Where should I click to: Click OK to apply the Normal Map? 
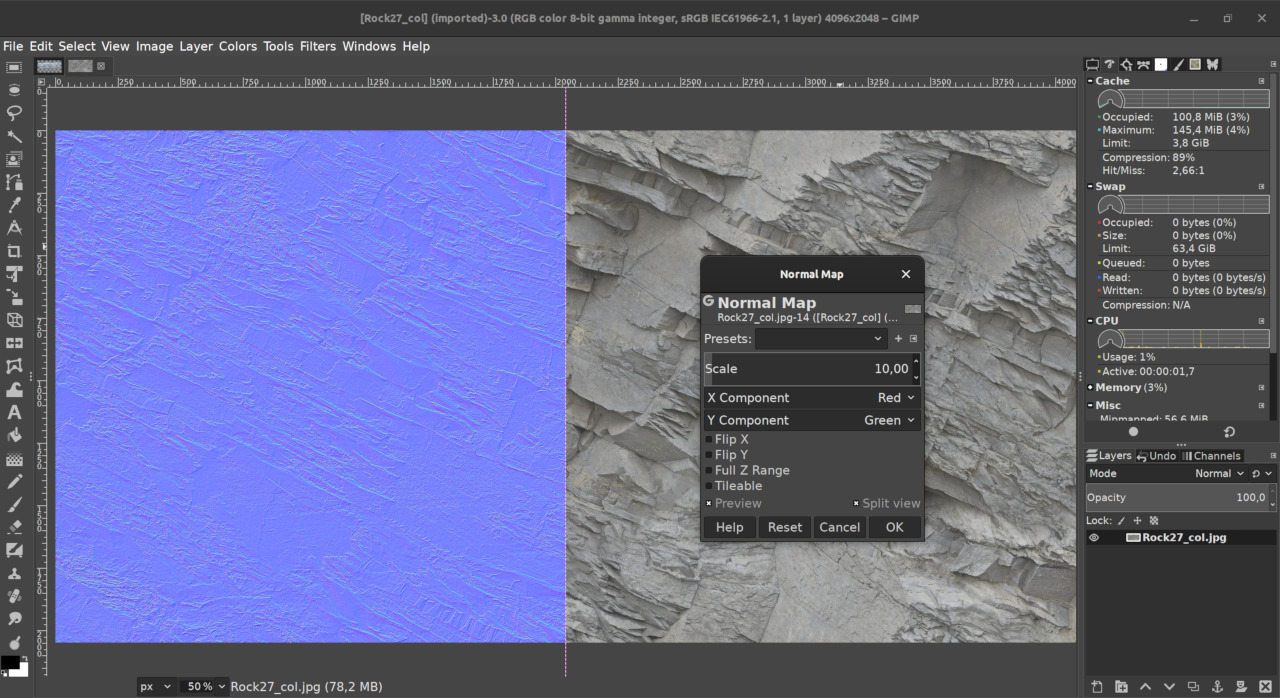click(x=893, y=527)
